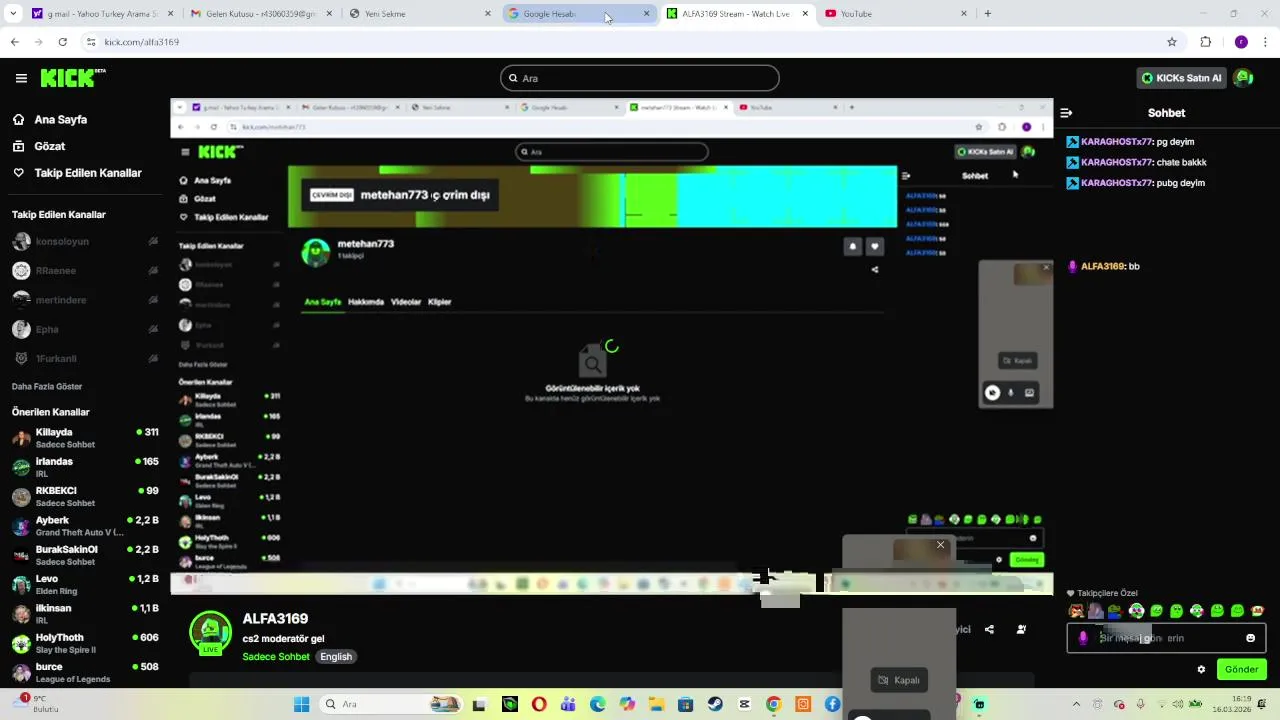Open burce League of Legends channel
The width and height of the screenshot is (1280, 720).
pos(85,673)
